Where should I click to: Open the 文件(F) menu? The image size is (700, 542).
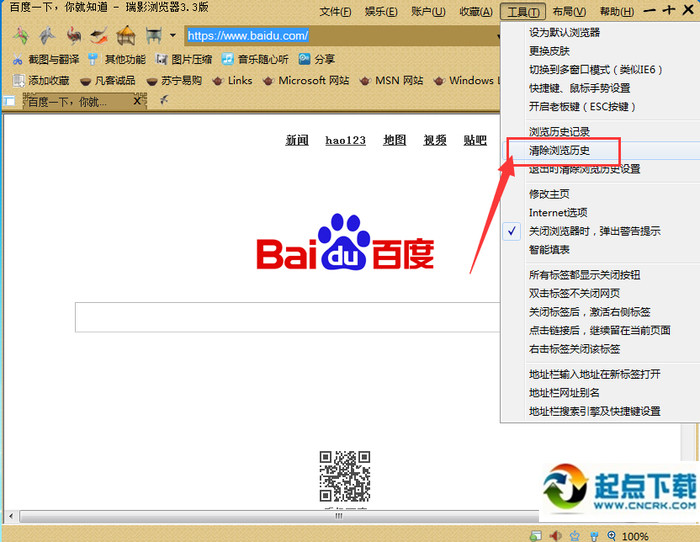click(x=335, y=12)
